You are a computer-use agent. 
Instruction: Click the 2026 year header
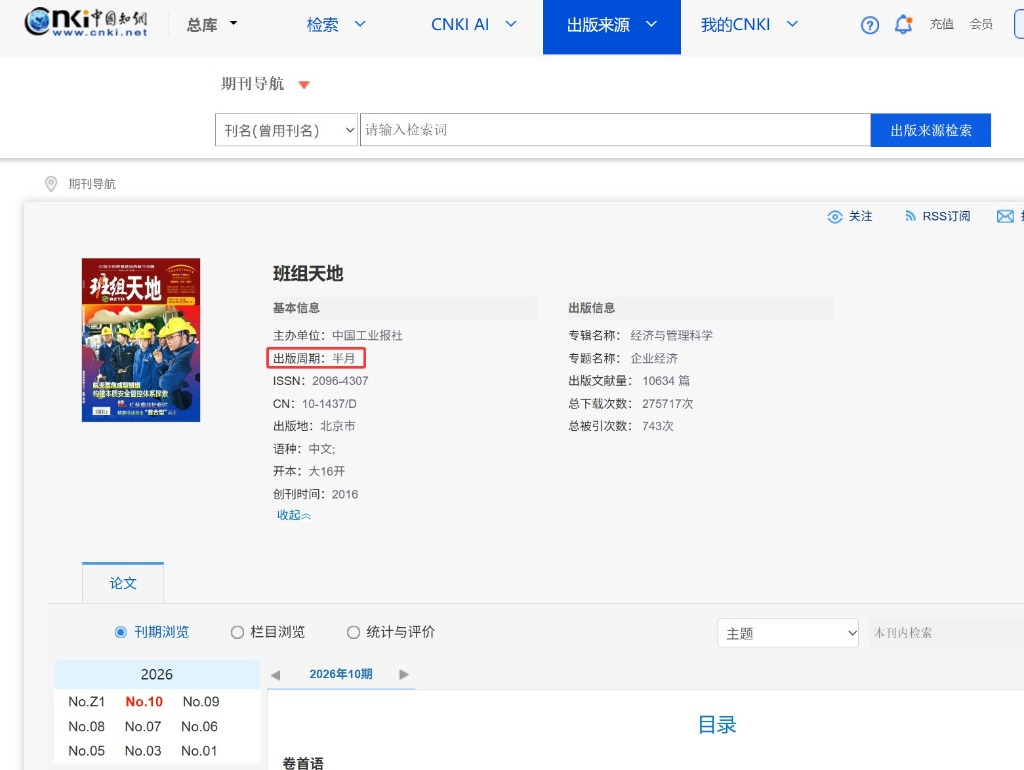(x=157, y=674)
